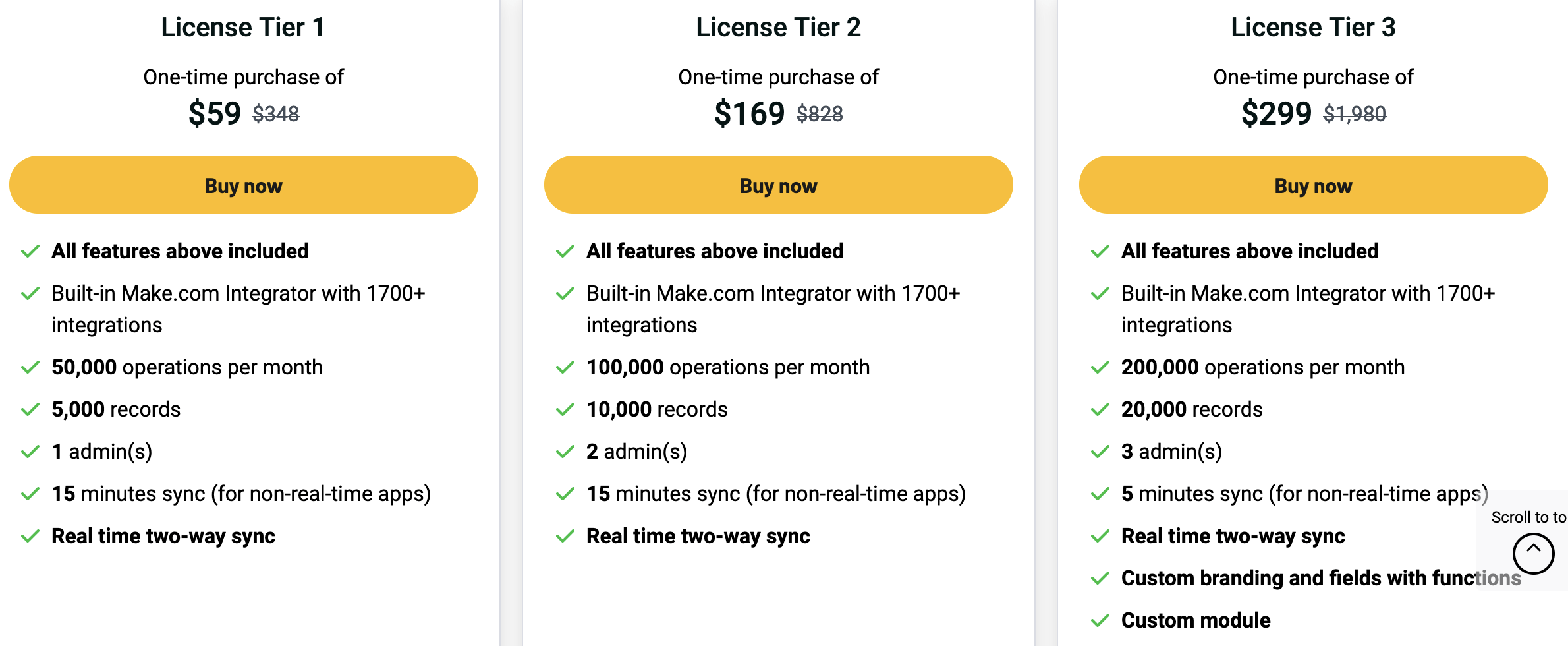Click the License Tier 2 heading

[x=778, y=28]
